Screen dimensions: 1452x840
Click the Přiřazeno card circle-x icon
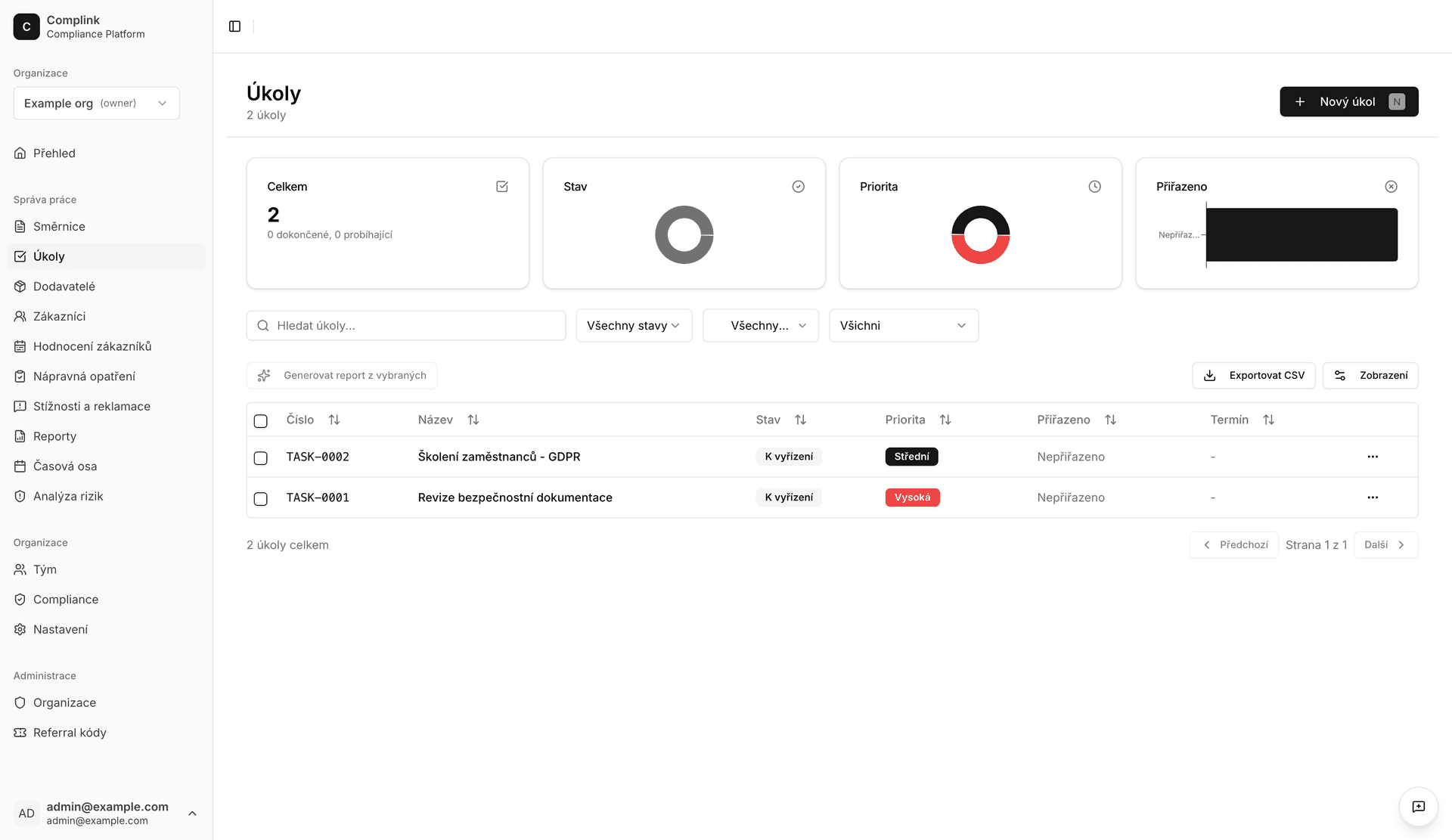tap(1391, 187)
